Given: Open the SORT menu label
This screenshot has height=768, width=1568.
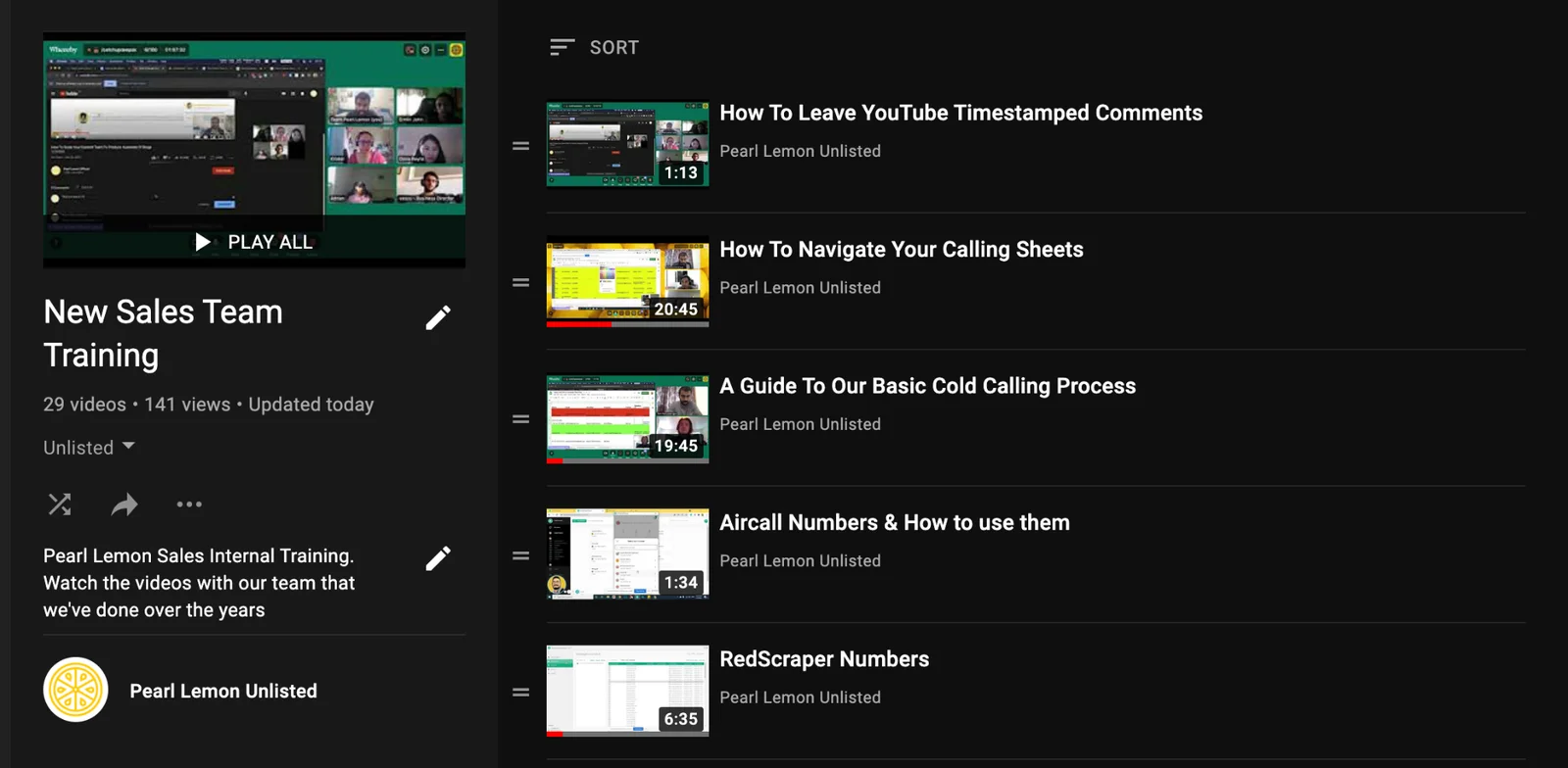Looking at the screenshot, I should click(614, 47).
